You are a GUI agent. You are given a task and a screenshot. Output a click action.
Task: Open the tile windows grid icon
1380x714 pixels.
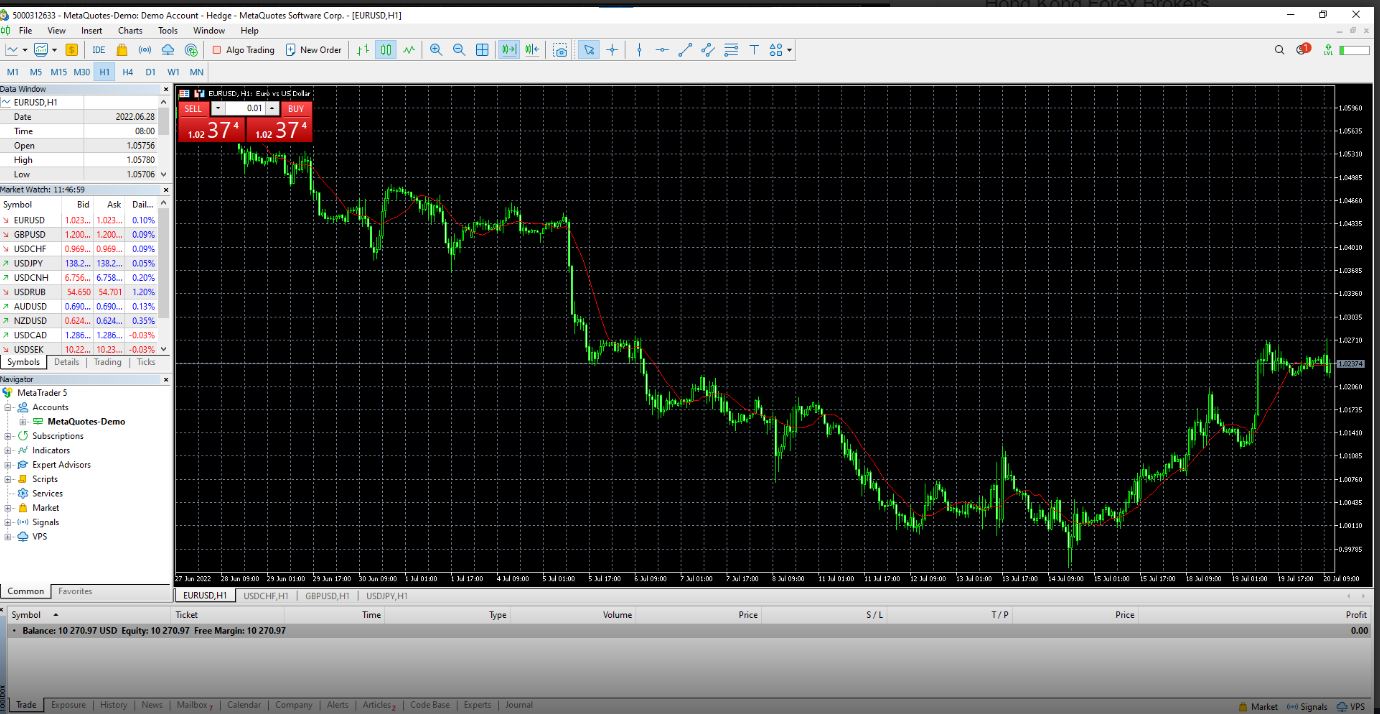482,50
